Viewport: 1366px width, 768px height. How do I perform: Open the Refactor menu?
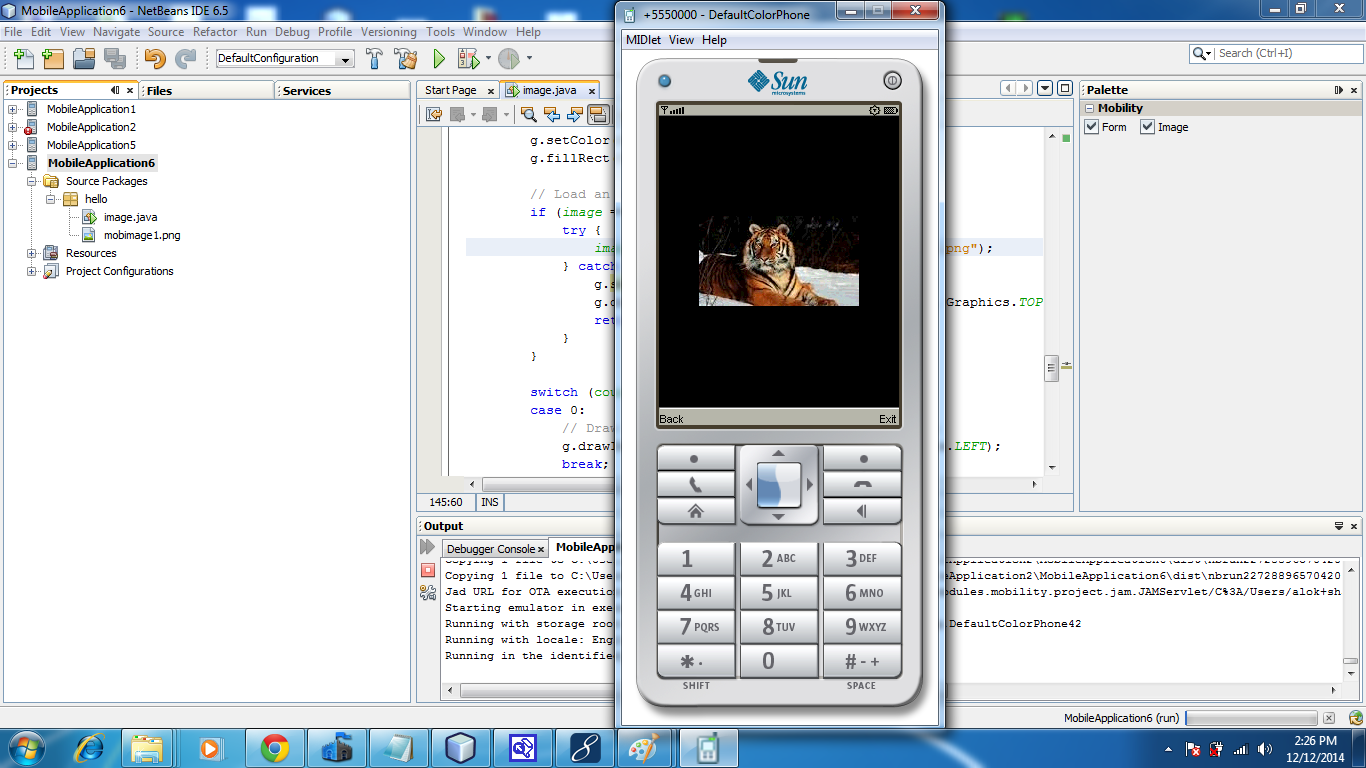(215, 32)
